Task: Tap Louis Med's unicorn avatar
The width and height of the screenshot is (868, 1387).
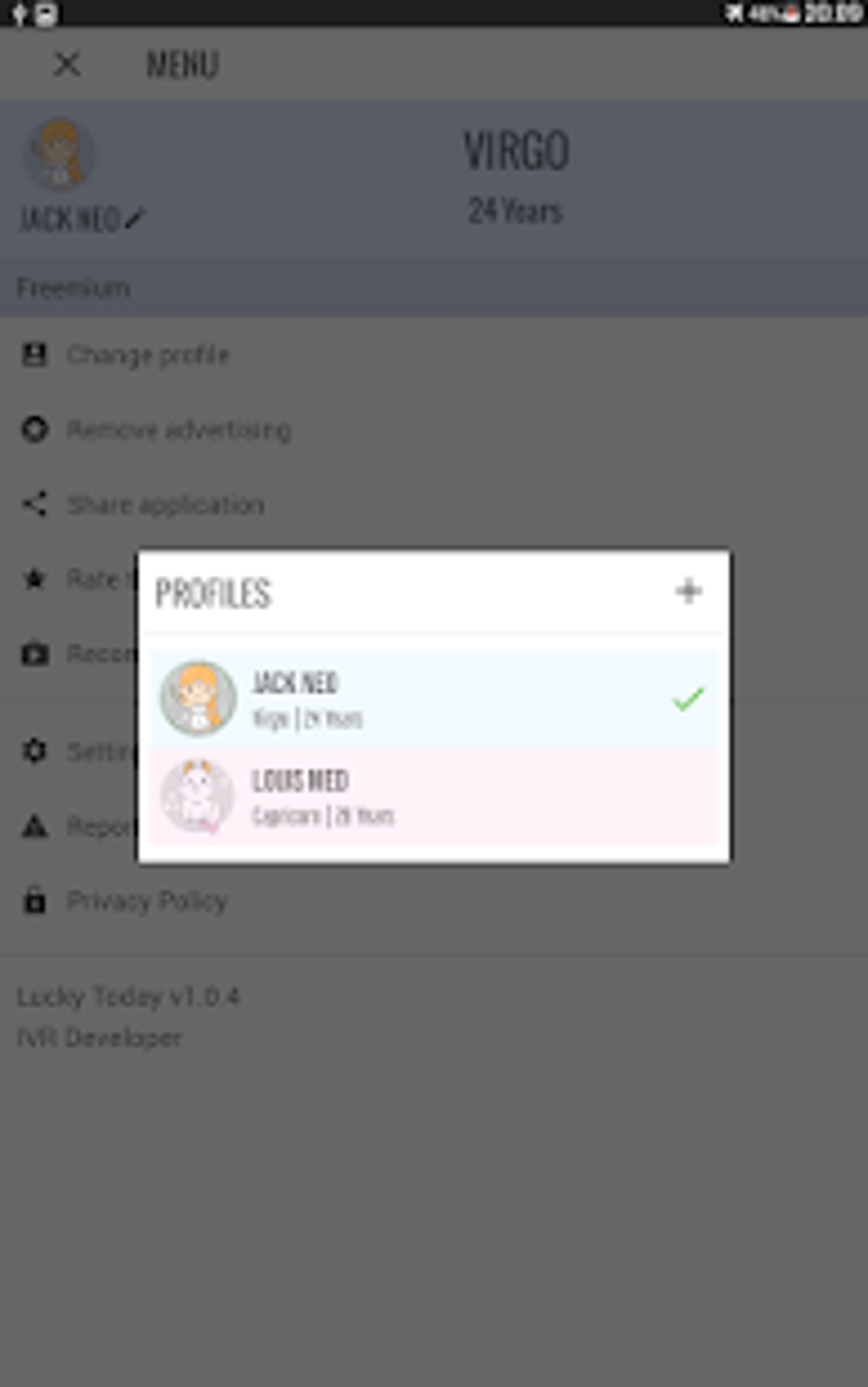Action: coord(198,797)
